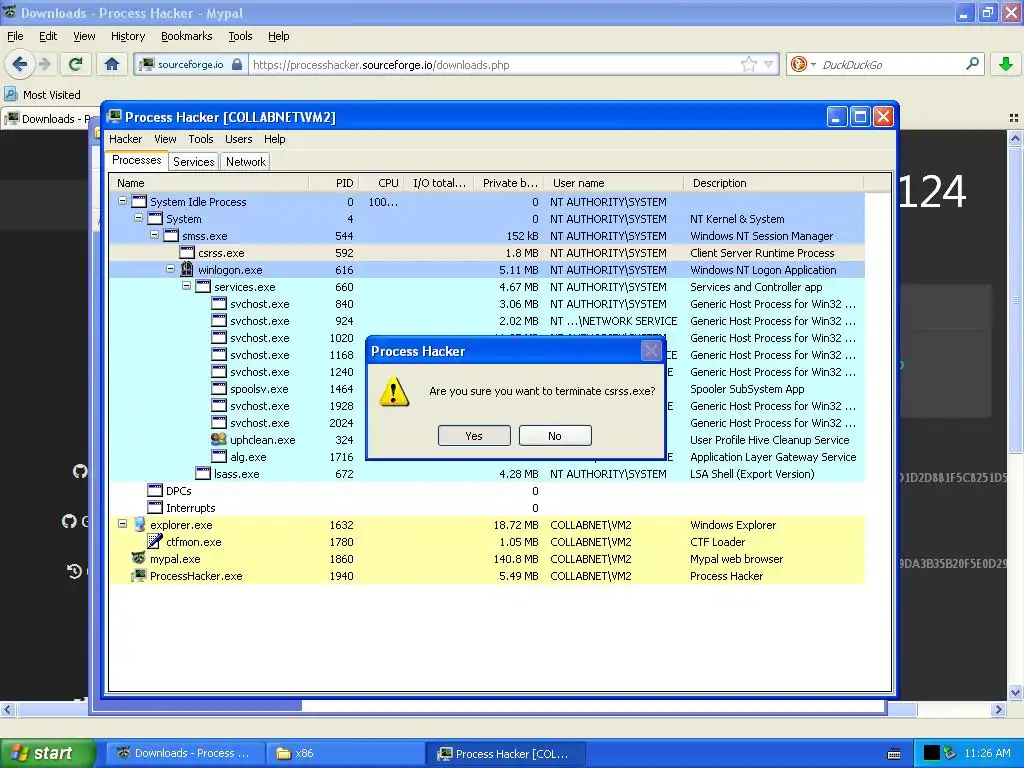The width and height of the screenshot is (1024, 768).
Task: Click the explorer.exe computer icon
Action: (x=139, y=524)
